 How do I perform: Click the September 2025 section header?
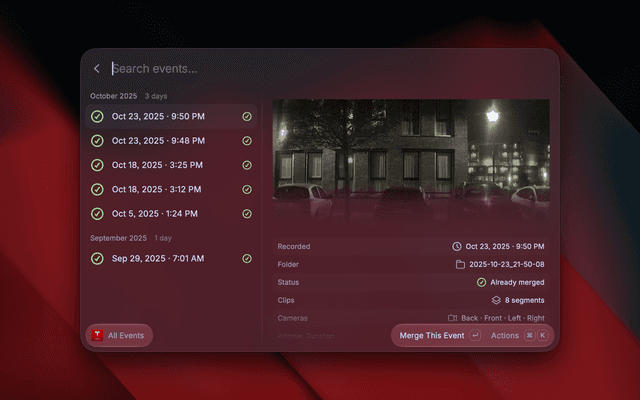[118, 238]
